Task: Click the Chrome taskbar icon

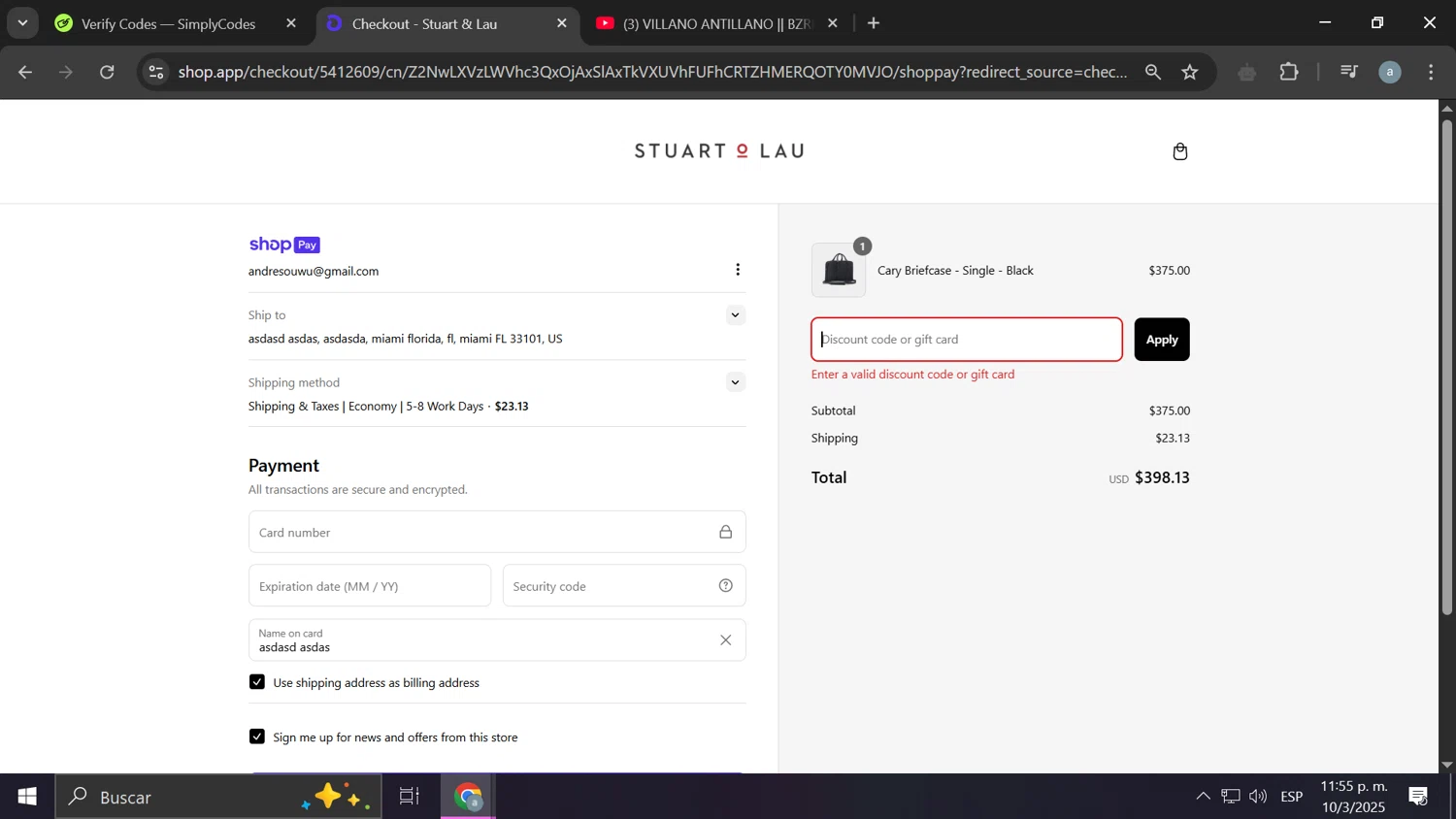Action: click(469, 797)
